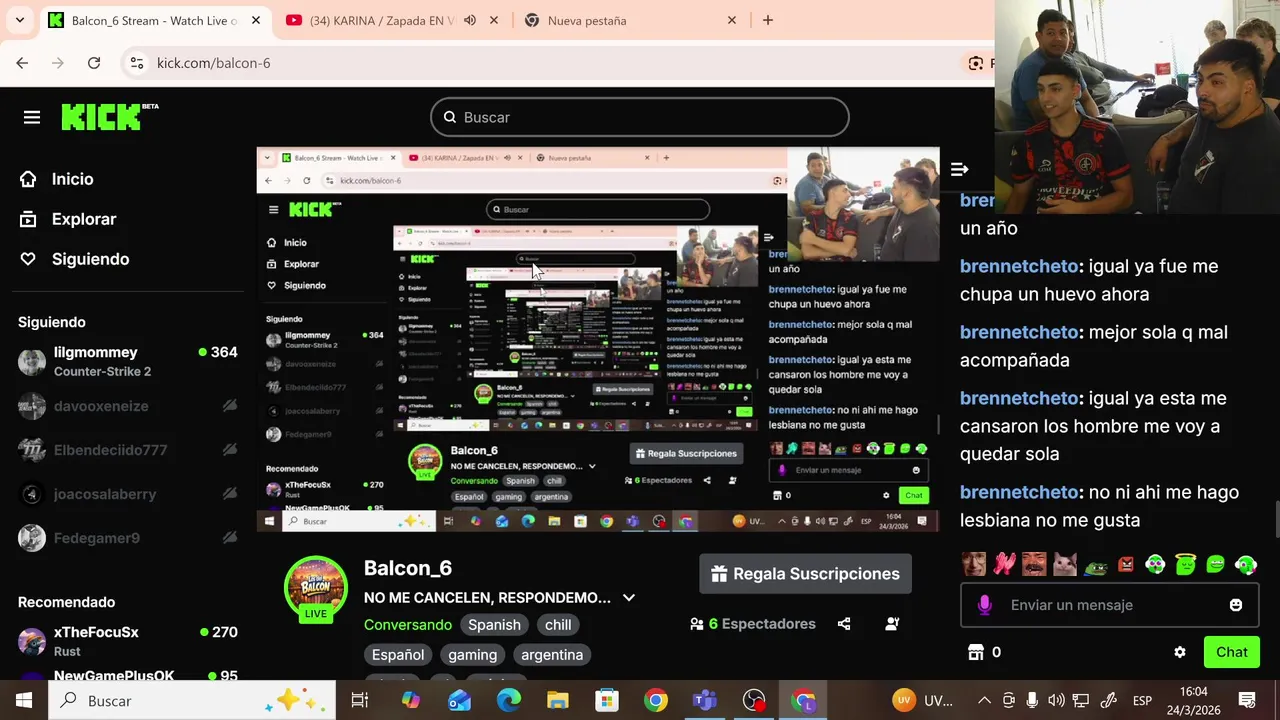Open Windows Start menu
1280x720 pixels.
click(x=24, y=700)
